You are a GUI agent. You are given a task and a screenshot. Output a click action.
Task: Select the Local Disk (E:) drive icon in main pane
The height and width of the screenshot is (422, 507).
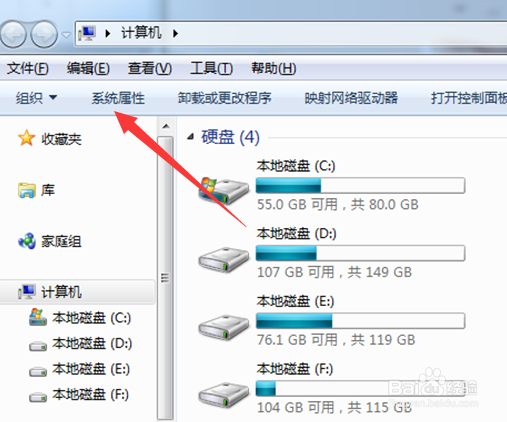(224, 327)
